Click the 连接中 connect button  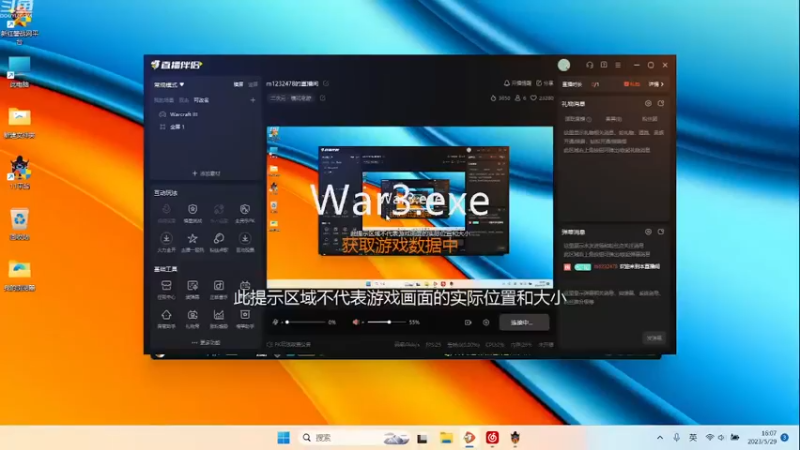pyautogui.click(x=524, y=322)
